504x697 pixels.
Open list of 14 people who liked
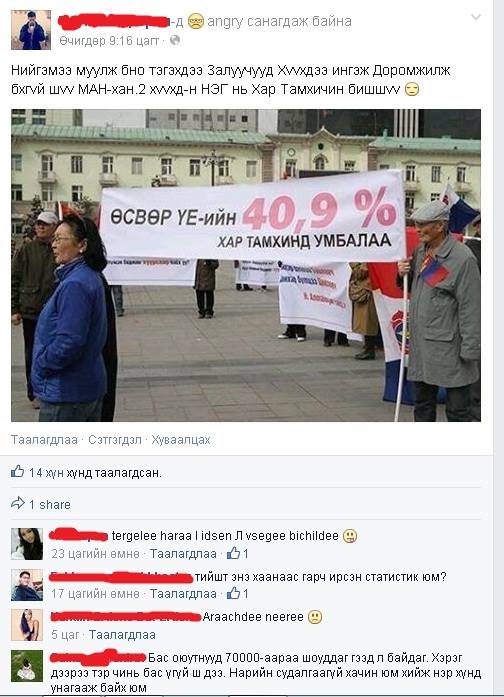click(95, 473)
